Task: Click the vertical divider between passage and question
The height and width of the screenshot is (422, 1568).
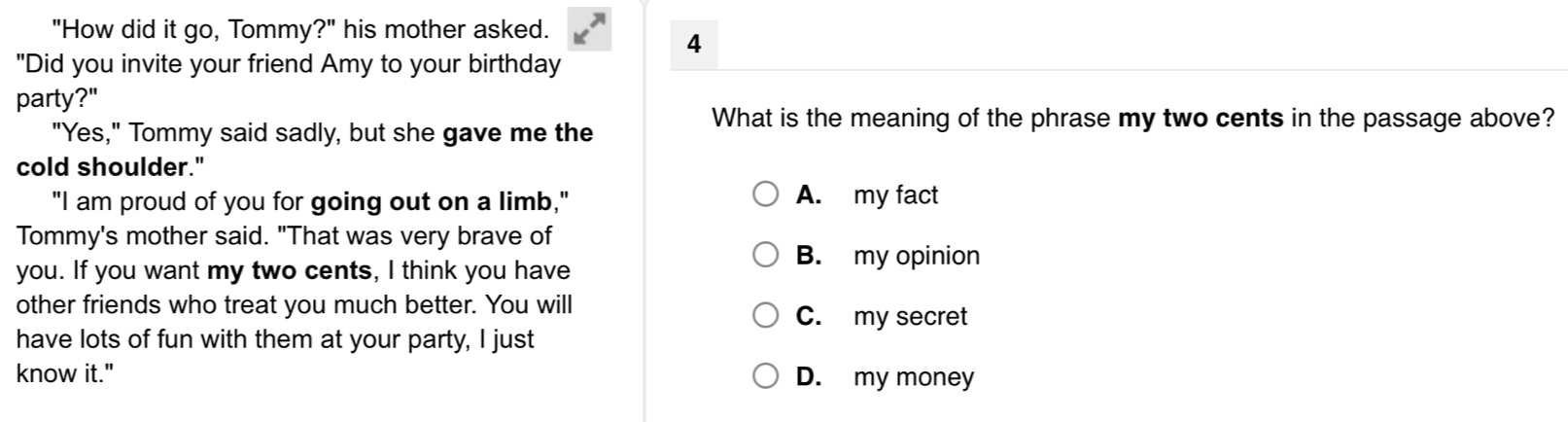Action: point(644,211)
